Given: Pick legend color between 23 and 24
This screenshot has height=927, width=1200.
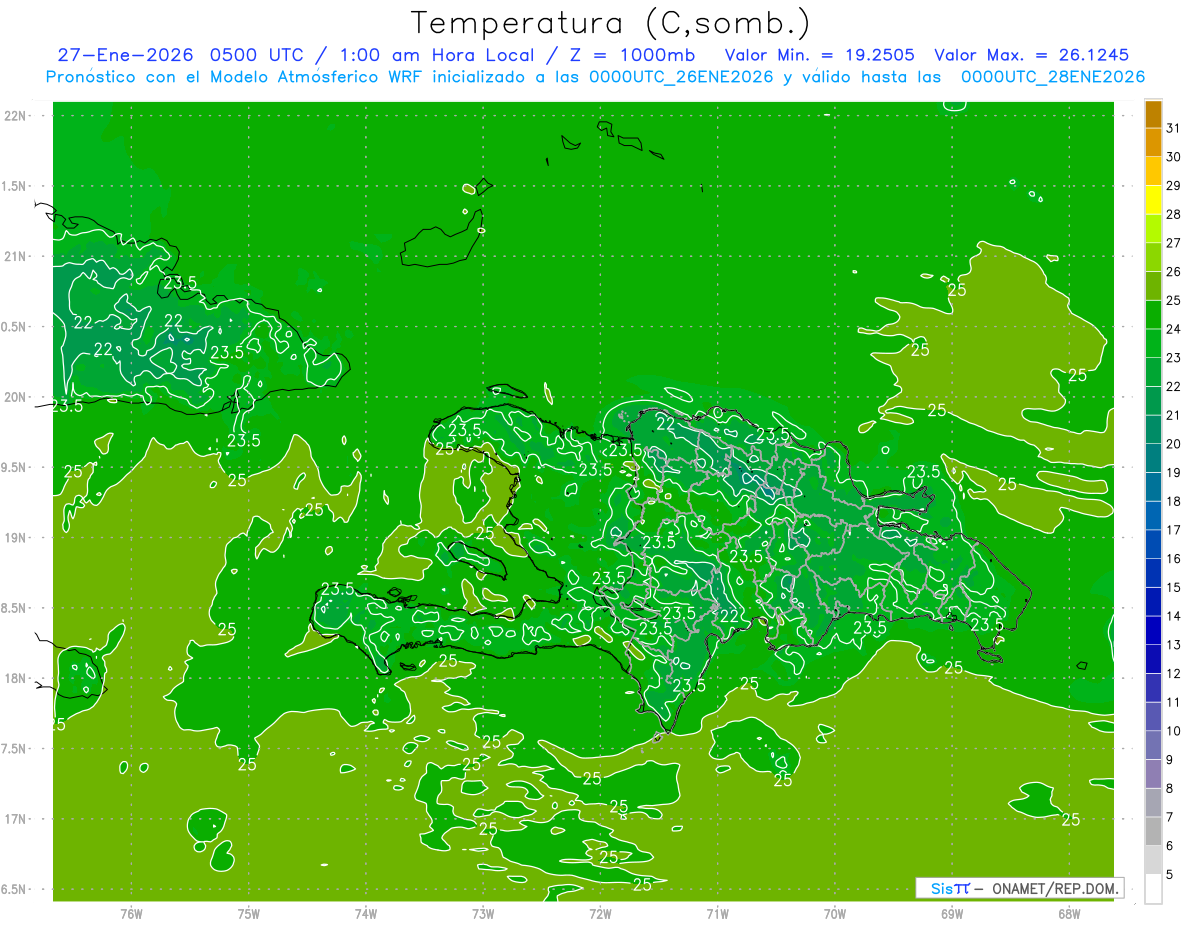Looking at the screenshot, I should coord(1153,343).
